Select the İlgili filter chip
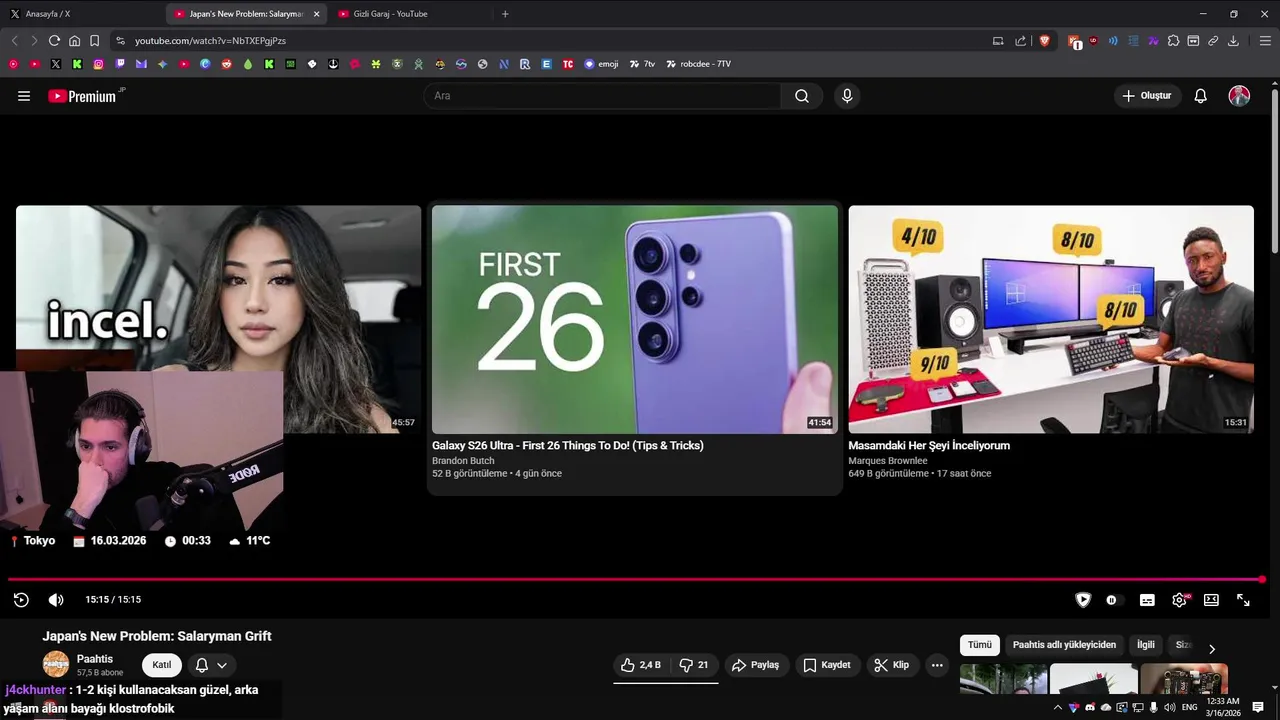The height and width of the screenshot is (720, 1280). coord(1146,645)
